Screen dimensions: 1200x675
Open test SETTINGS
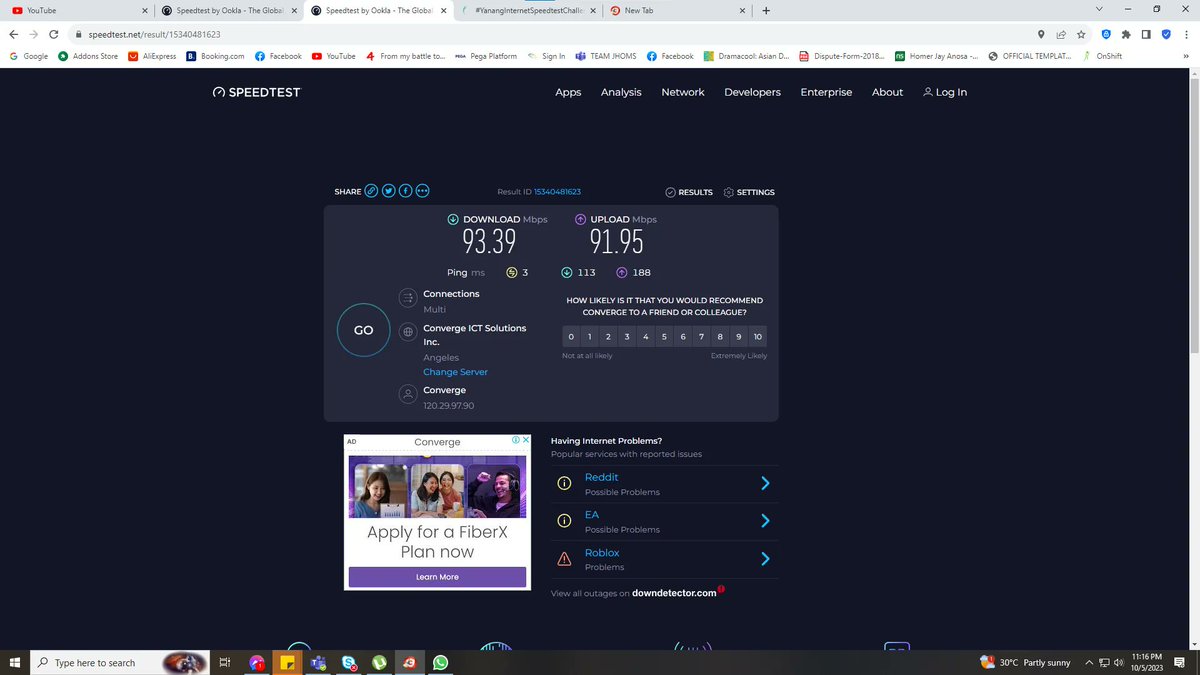749,192
